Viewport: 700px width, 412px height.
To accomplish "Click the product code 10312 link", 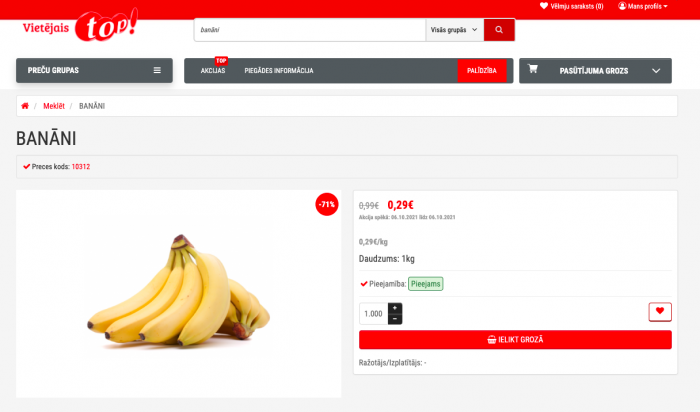I will tap(81, 166).
